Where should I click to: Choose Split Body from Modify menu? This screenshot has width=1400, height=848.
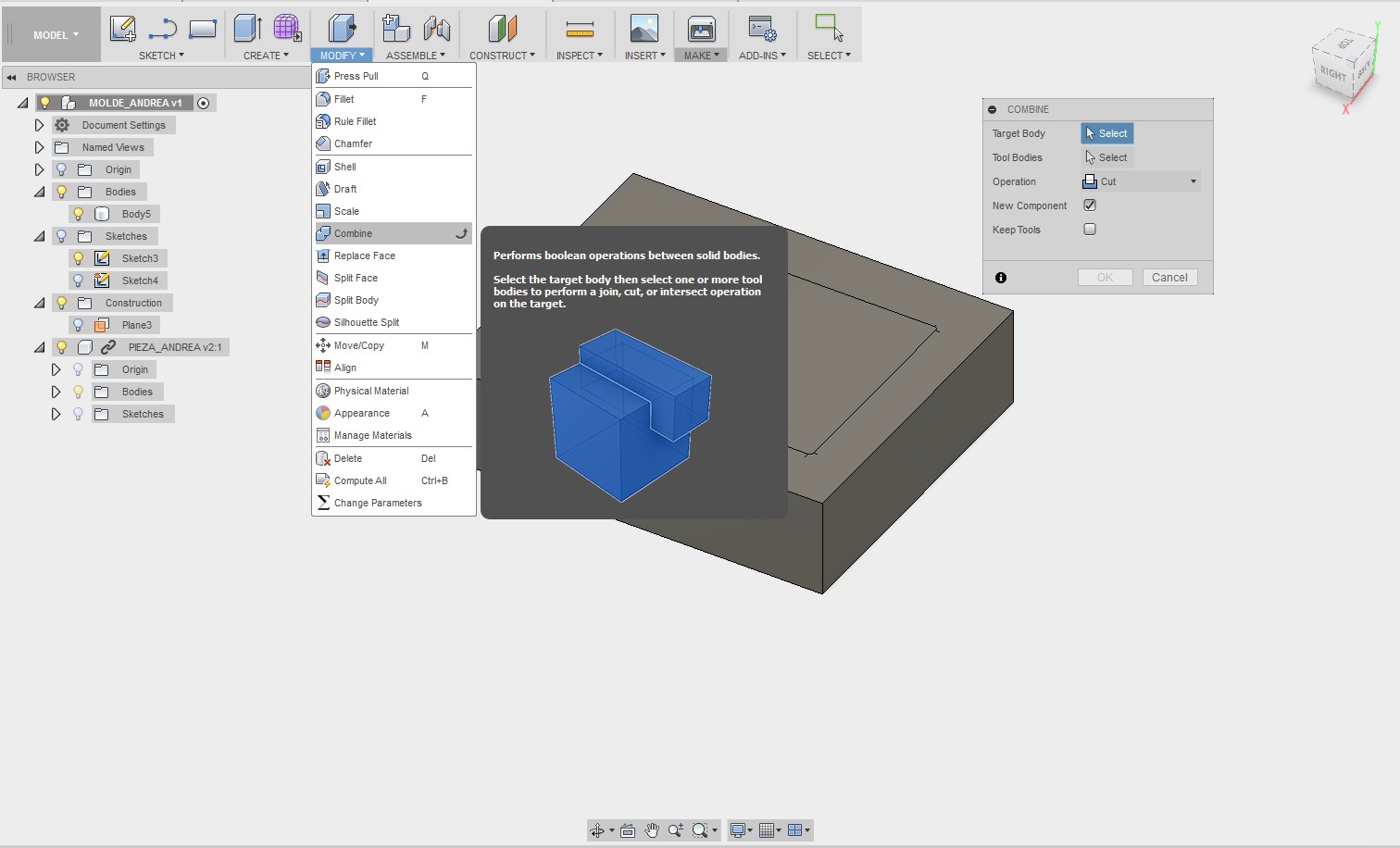(356, 300)
